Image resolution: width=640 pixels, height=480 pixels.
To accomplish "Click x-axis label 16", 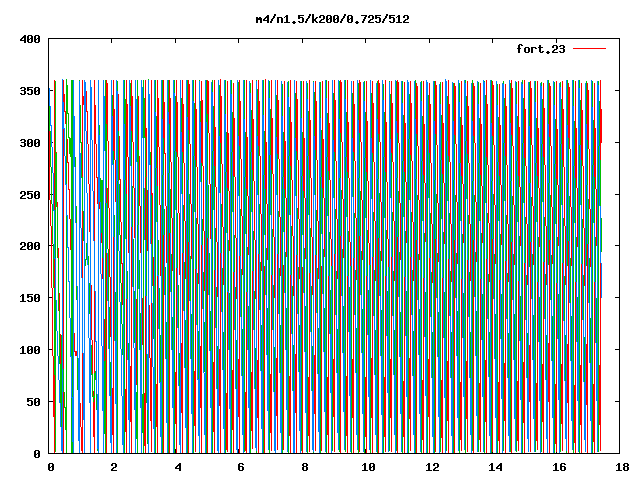I will [x=559, y=467].
